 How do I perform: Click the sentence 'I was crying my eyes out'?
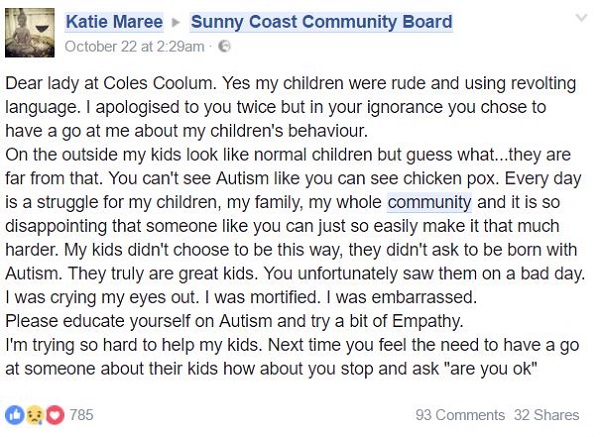[x=102, y=297]
